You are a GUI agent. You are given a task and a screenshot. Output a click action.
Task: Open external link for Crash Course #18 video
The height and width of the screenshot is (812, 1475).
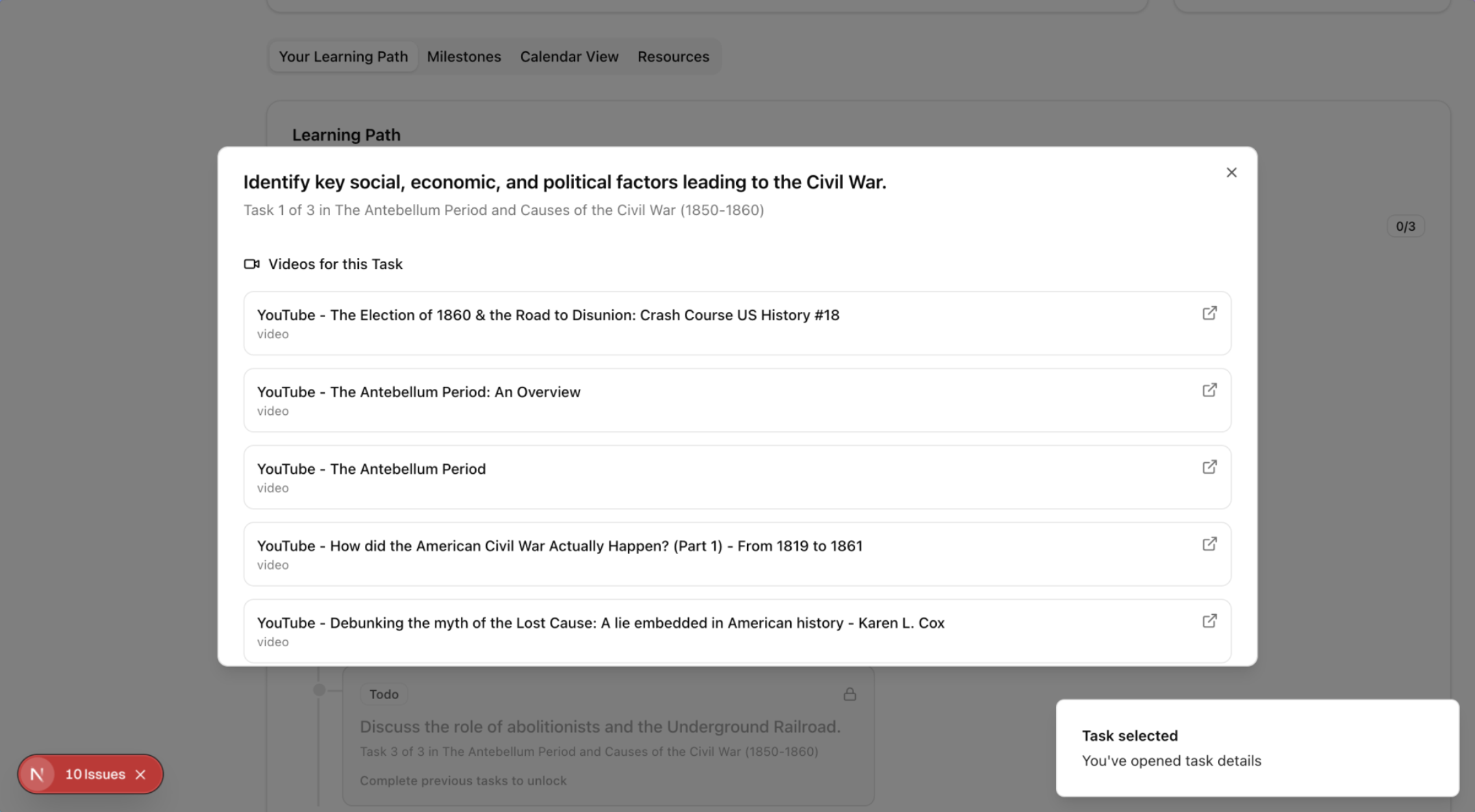[x=1209, y=313]
